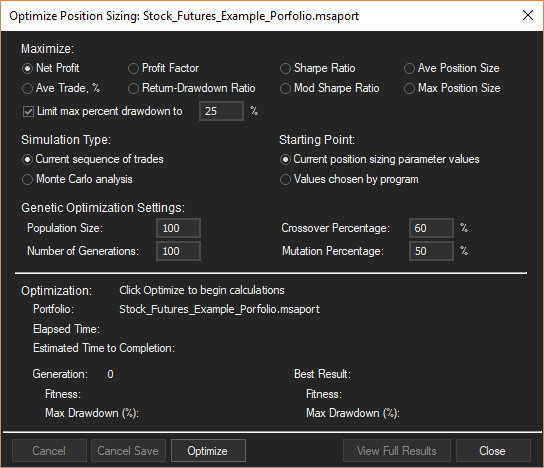Click the max drawdown percent field
This screenshot has width=544, height=468.
click(221, 111)
